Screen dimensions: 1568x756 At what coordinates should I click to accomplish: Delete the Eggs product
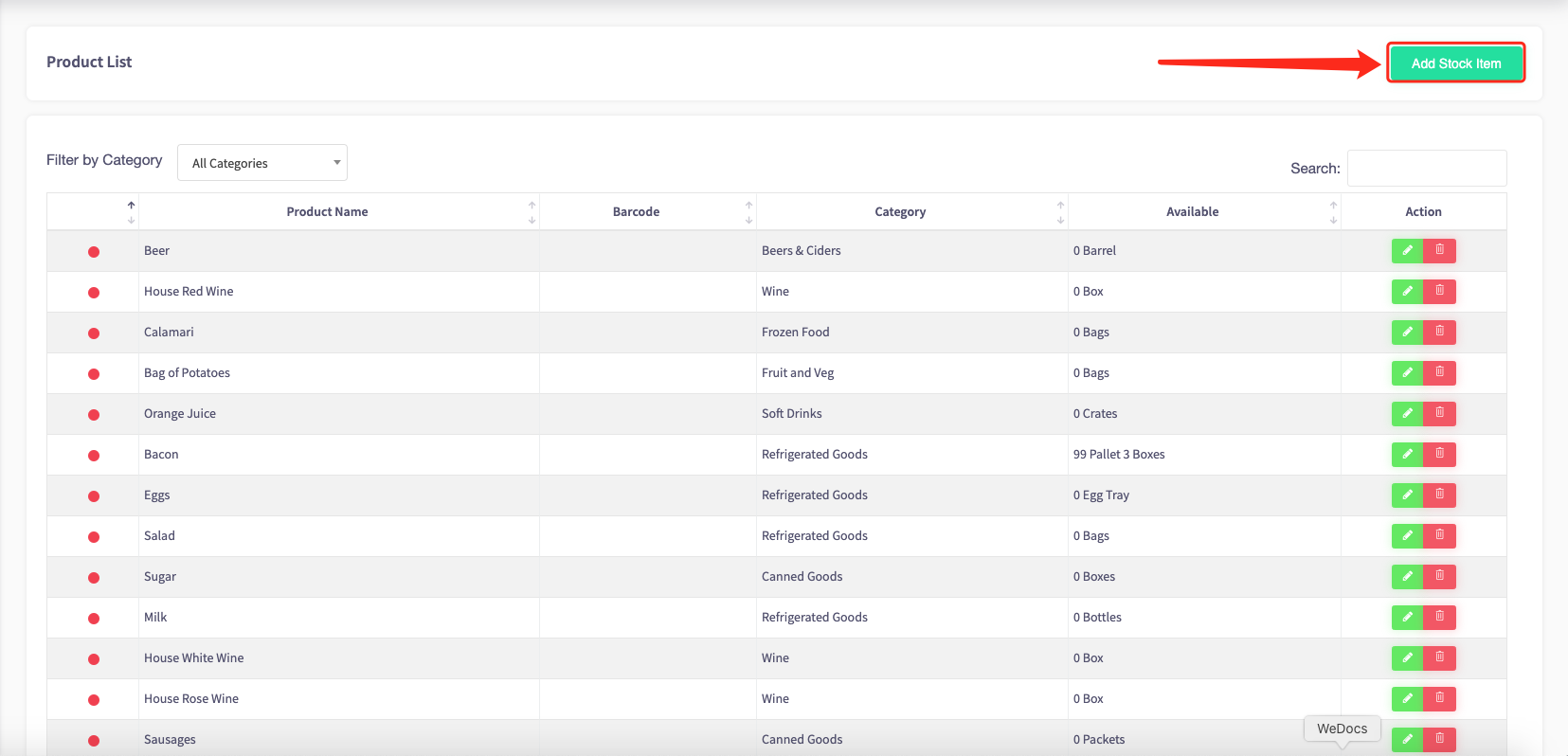1439,495
